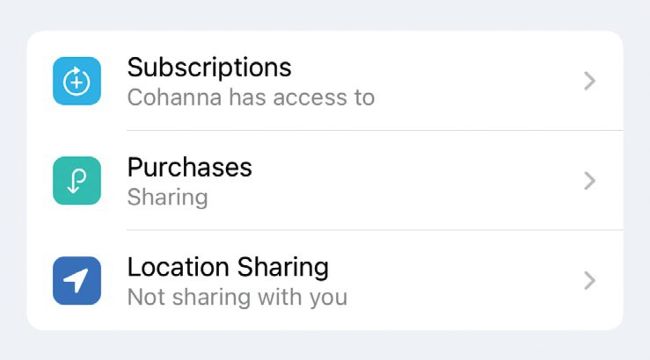Click the "Sharing" status under Purchases

[x=167, y=197]
